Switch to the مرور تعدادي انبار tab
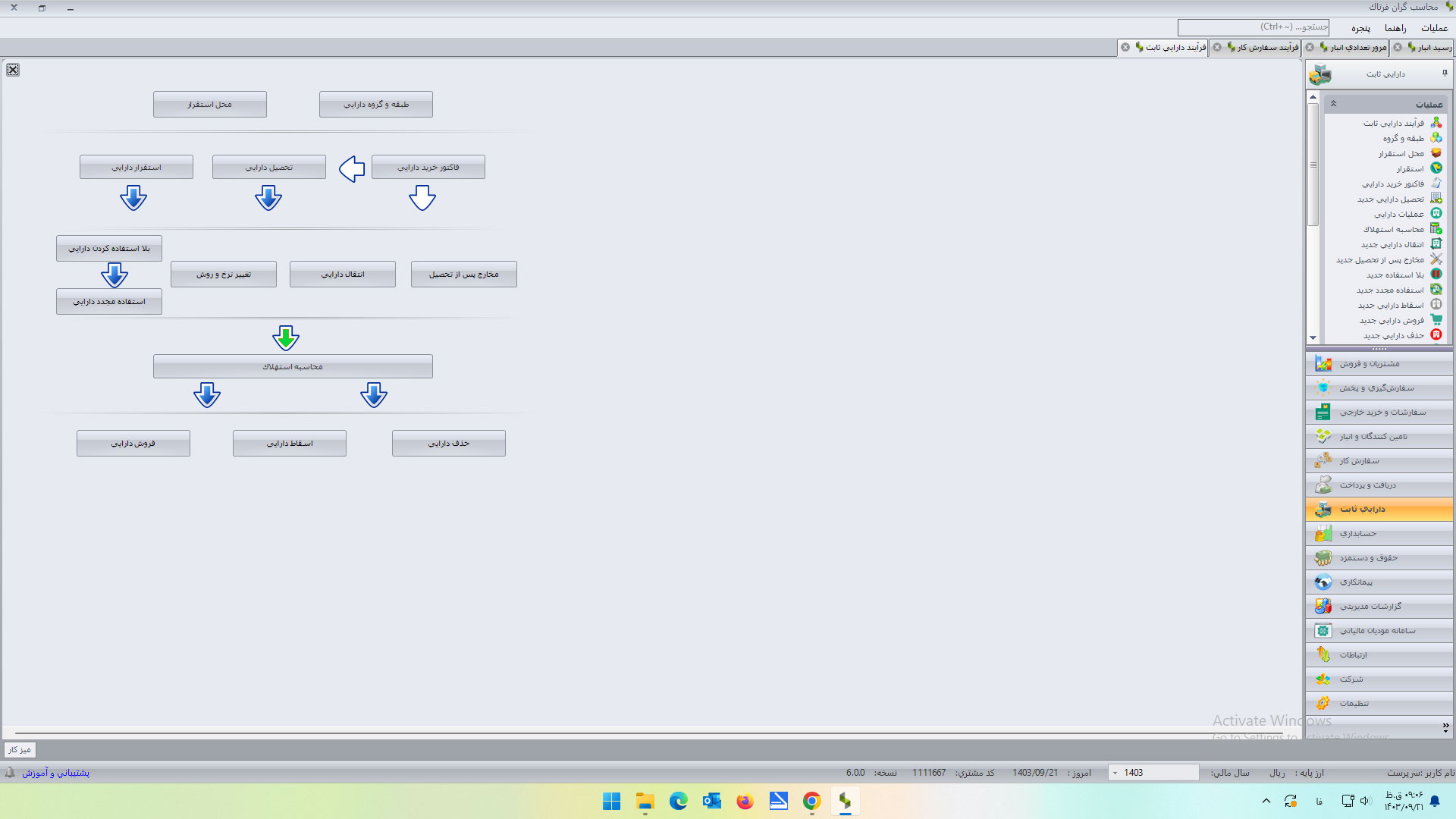This screenshot has width=1456, height=819. [x=1357, y=47]
